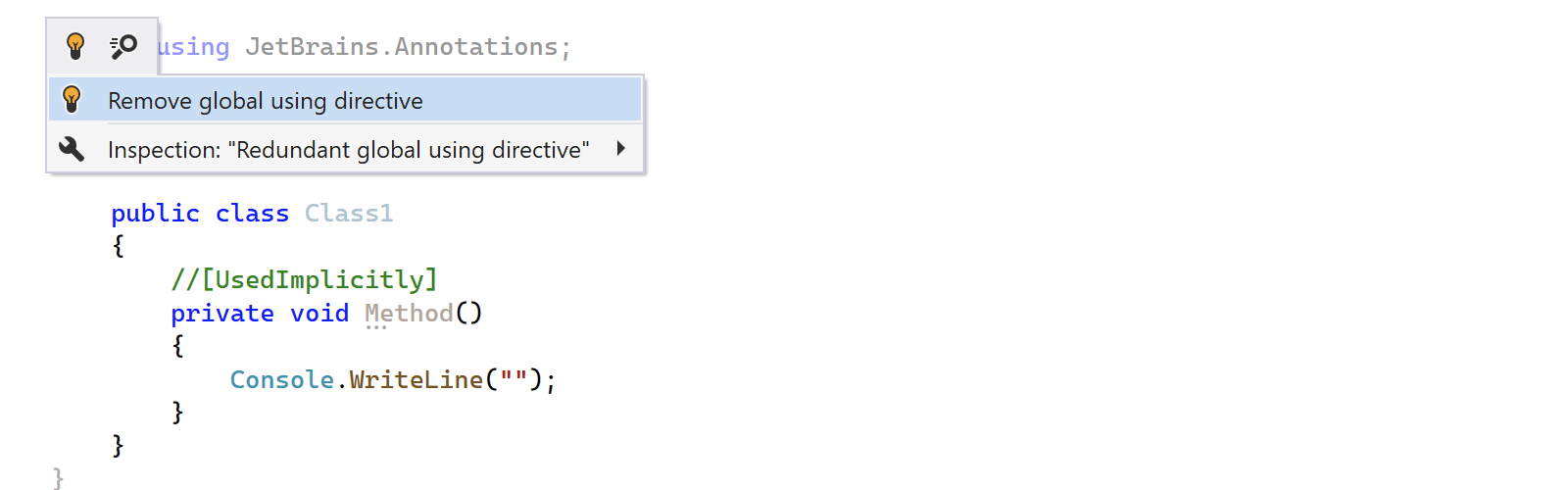
Task: Click the private keyword before void
Action: [x=222, y=314]
